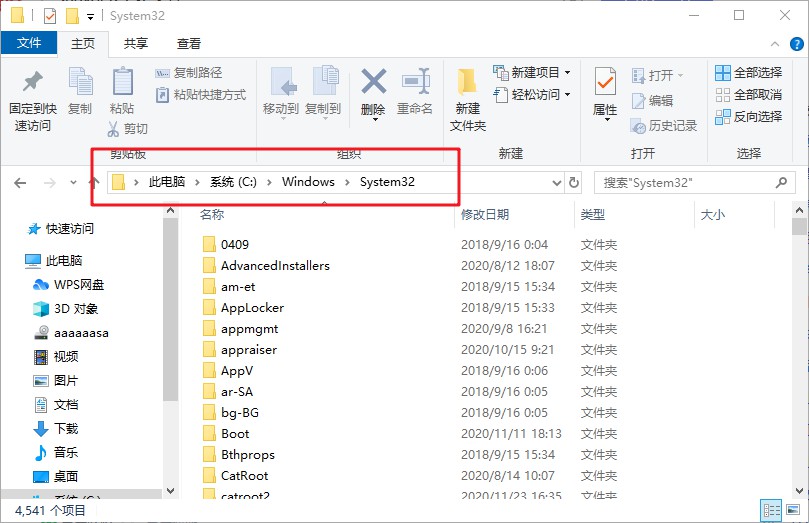Click the History (历史记录) button
Viewport: 809px width, 523px height.
tap(664, 125)
